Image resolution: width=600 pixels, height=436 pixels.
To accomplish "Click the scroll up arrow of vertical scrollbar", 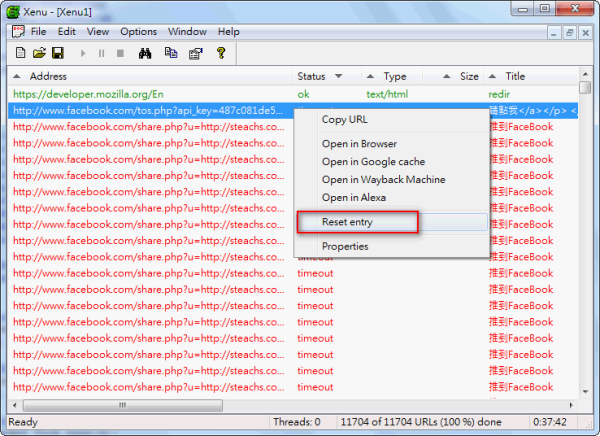I will pyautogui.click(x=585, y=74).
